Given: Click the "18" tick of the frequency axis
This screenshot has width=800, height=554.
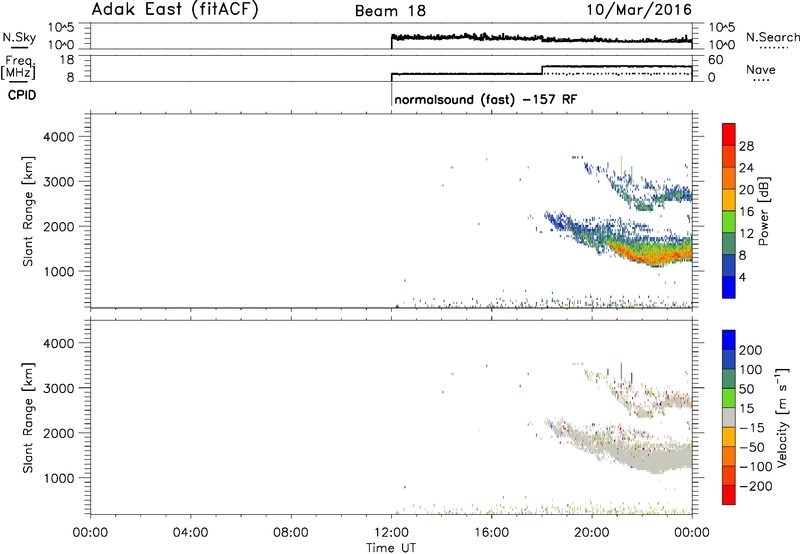Looking at the screenshot, I should click(67, 60).
